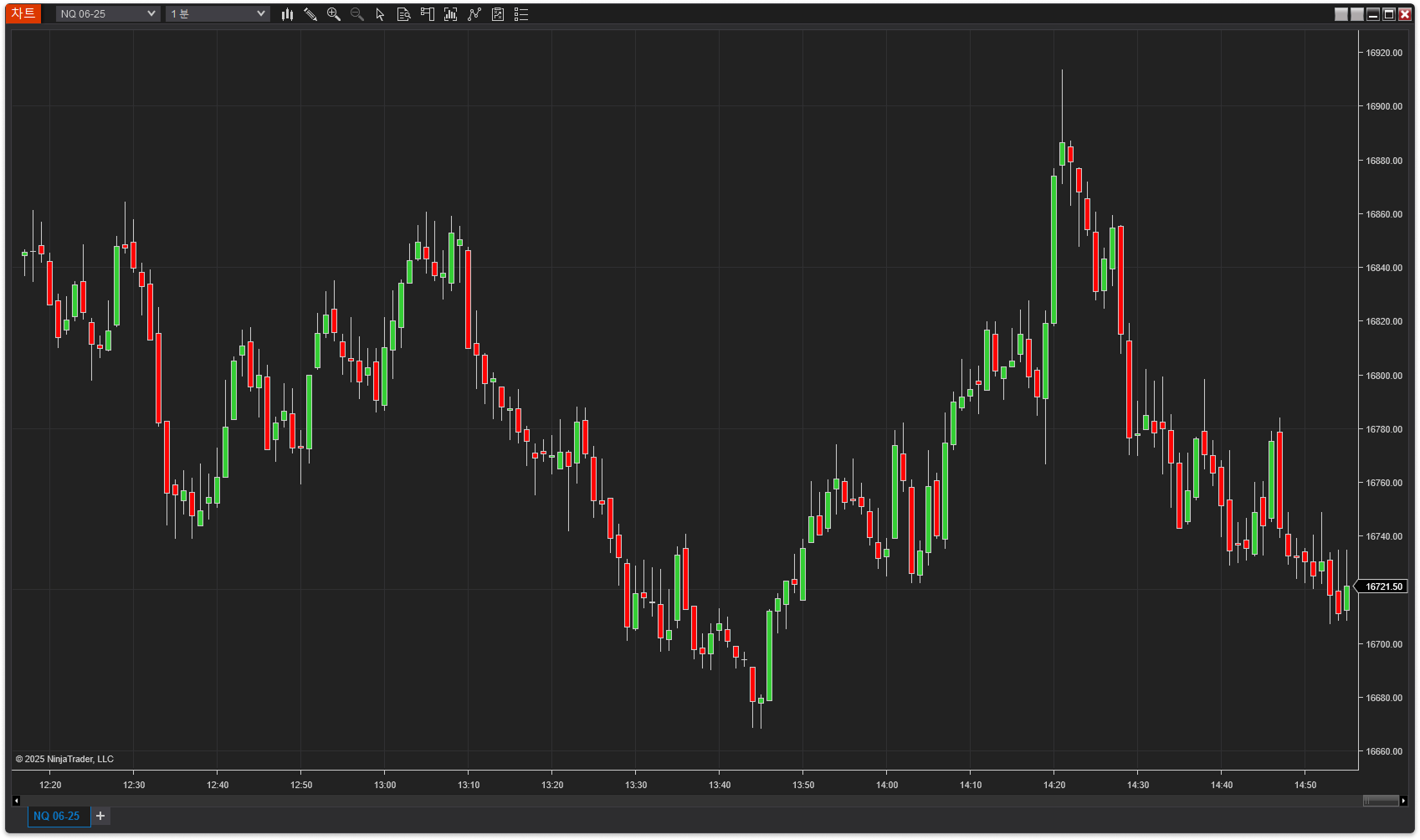1420x840 pixels.
Task: Click the 13:10 time axis label
Action: (469, 785)
